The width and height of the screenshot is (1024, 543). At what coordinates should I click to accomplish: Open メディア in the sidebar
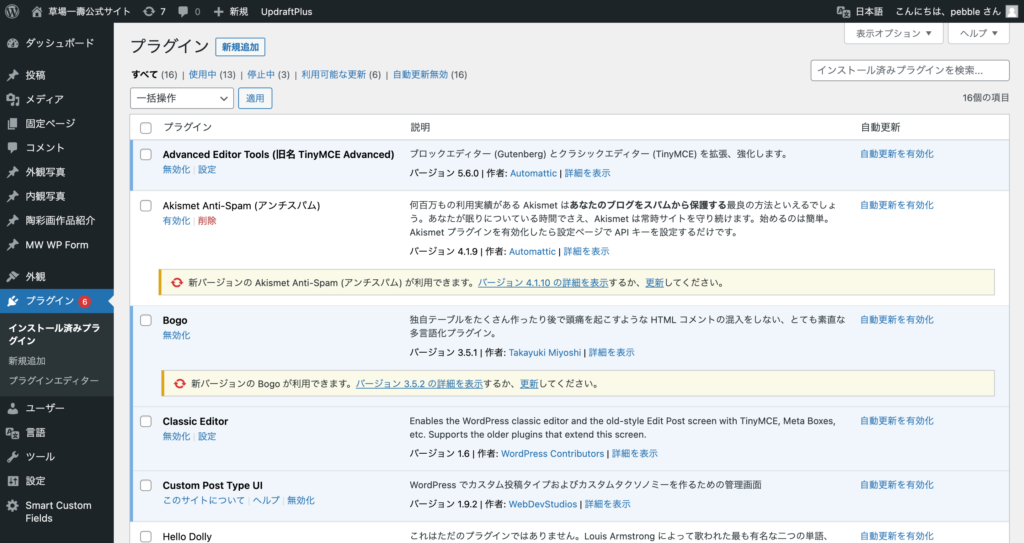[44, 99]
